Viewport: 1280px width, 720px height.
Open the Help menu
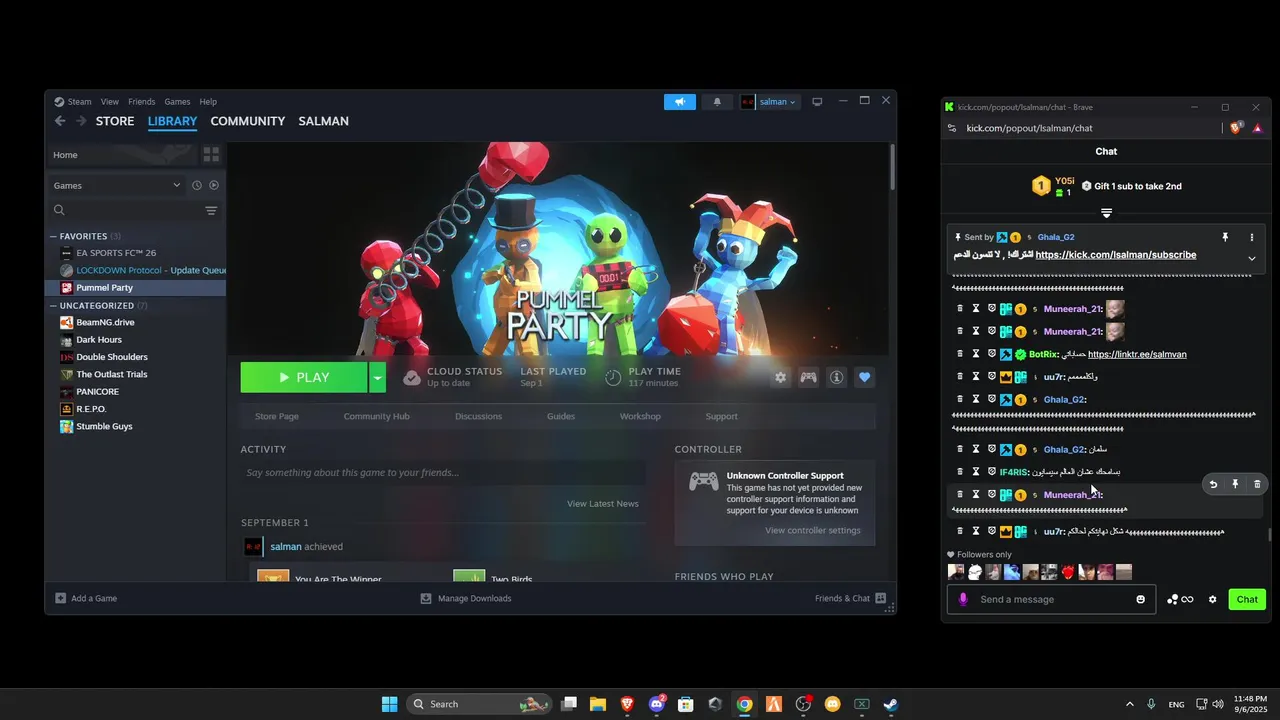point(208,102)
